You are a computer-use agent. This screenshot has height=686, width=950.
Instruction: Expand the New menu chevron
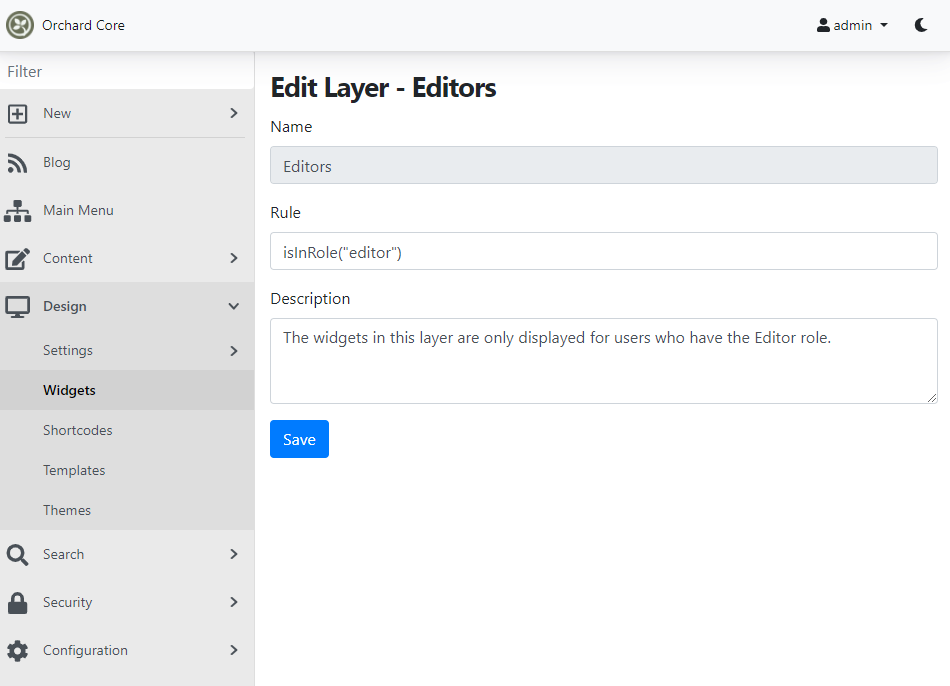pos(234,113)
